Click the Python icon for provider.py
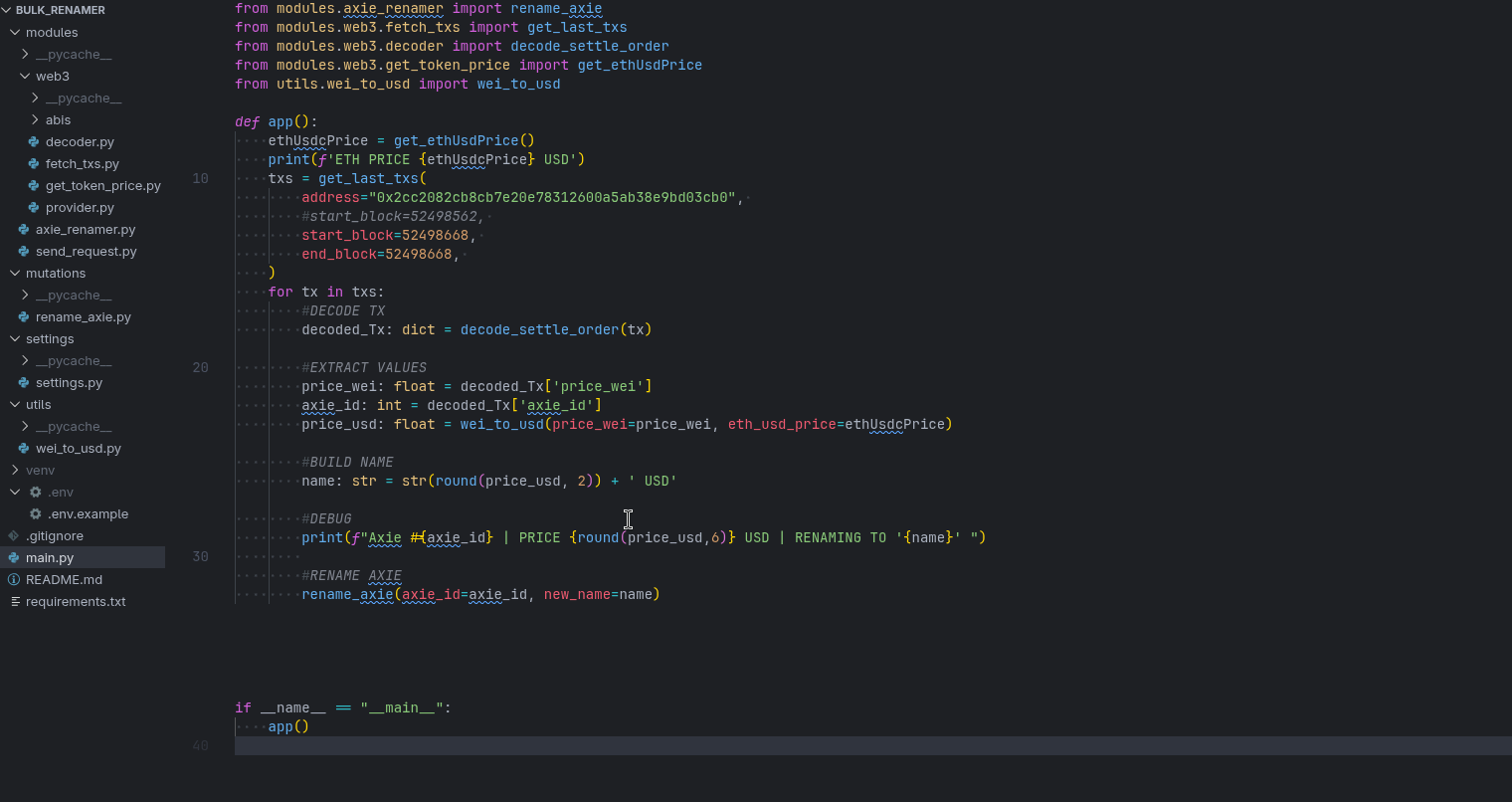1512x802 pixels. point(33,207)
